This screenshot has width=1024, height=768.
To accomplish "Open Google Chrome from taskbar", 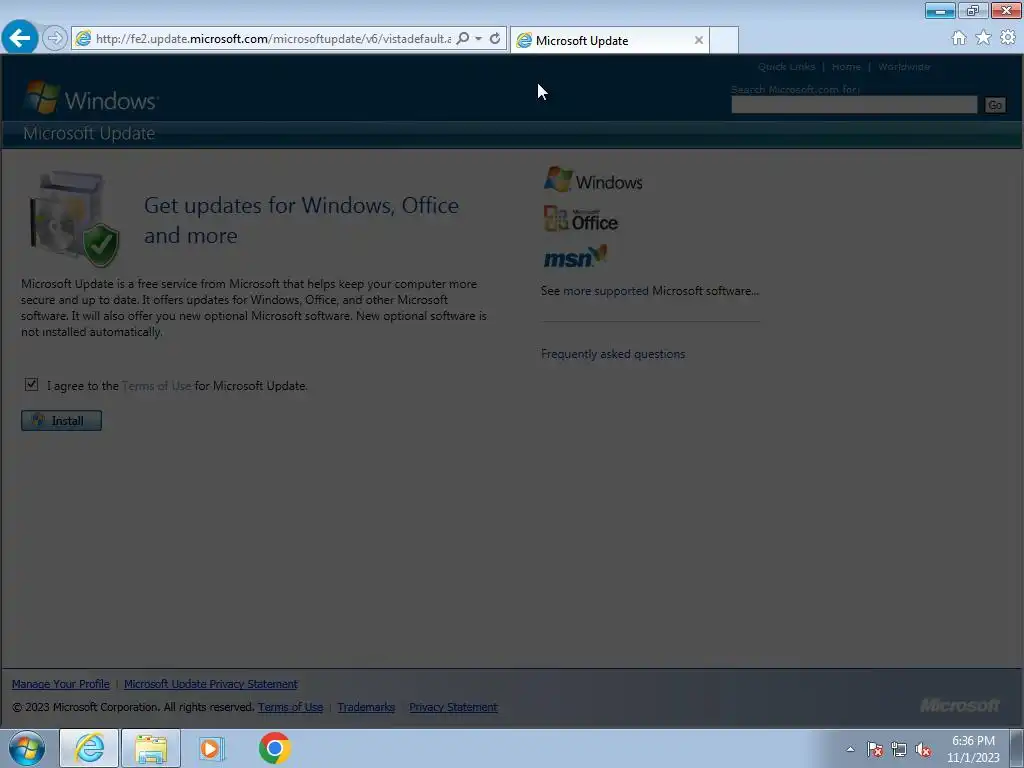I will [x=274, y=748].
